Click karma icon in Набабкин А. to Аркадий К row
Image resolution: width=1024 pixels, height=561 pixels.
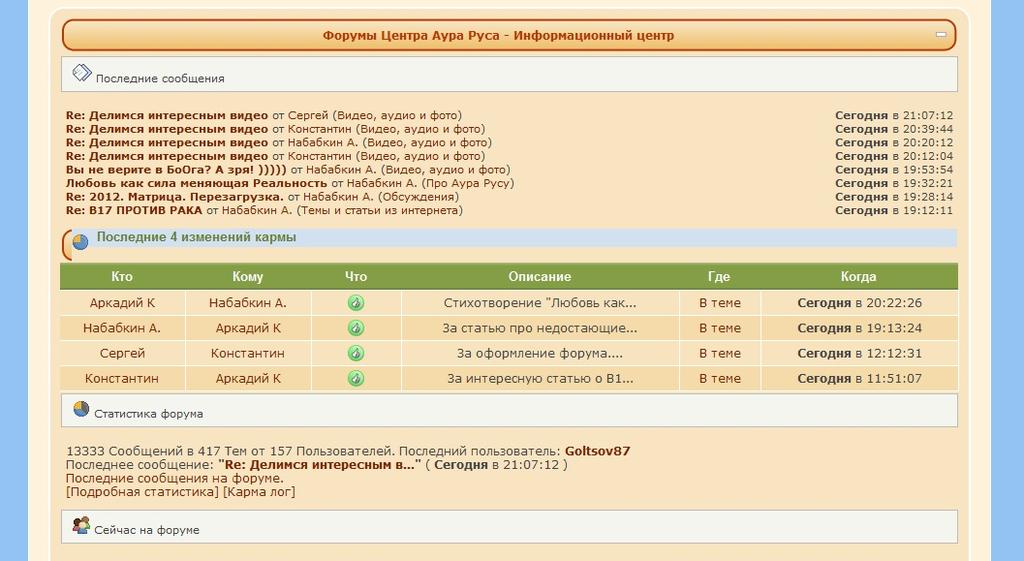point(355,328)
